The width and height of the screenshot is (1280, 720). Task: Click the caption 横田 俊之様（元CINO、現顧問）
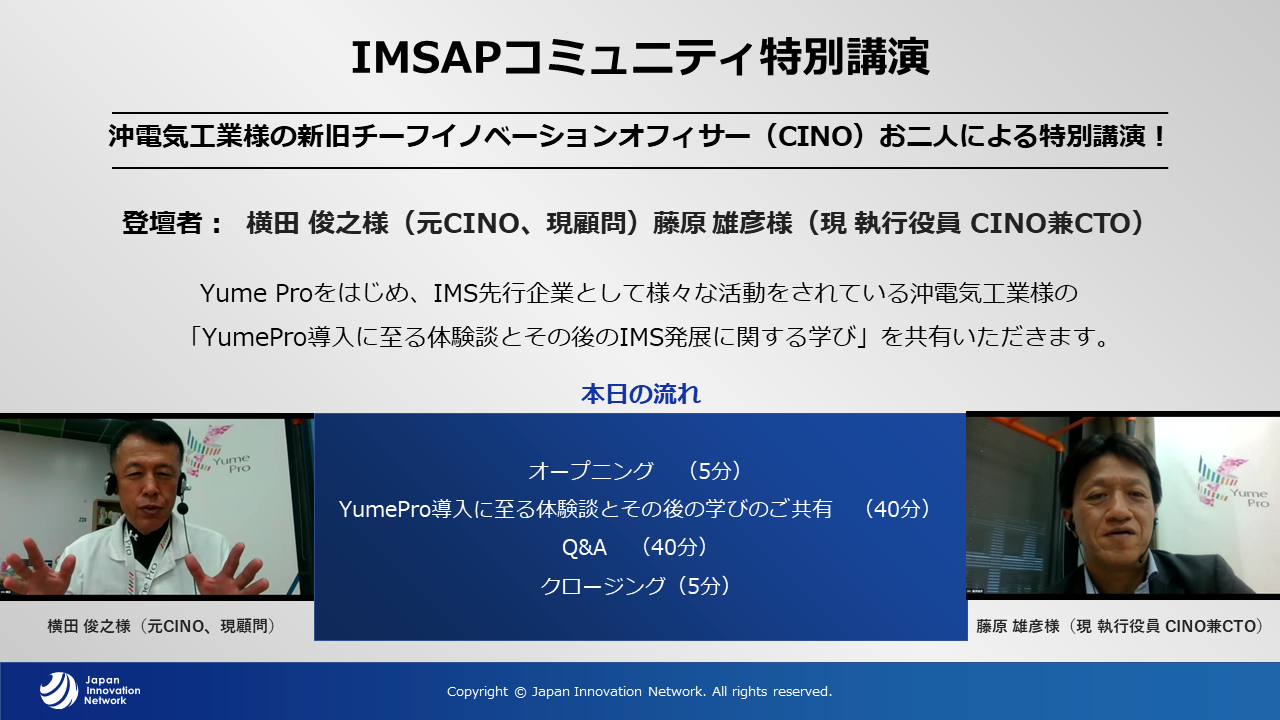[162, 626]
